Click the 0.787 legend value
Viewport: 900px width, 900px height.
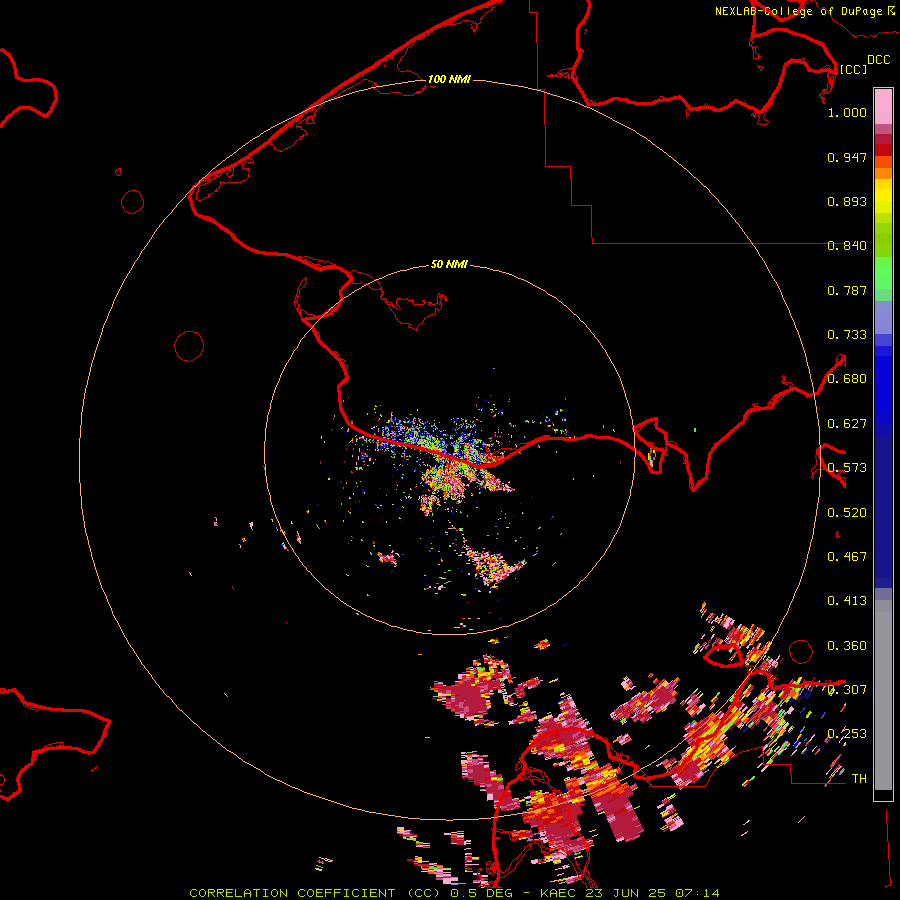(847, 290)
